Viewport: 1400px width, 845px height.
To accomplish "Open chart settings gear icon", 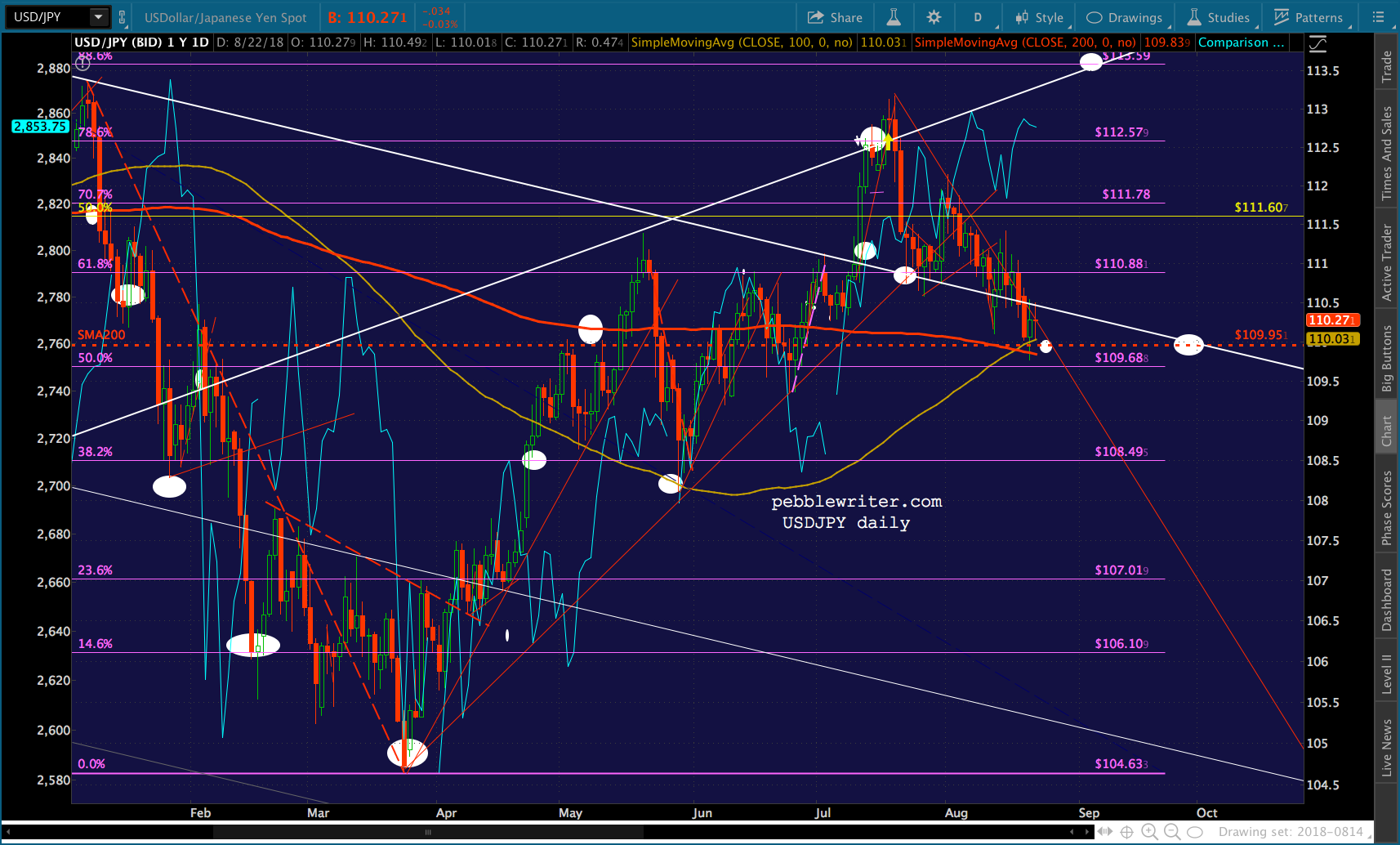I will [x=934, y=17].
